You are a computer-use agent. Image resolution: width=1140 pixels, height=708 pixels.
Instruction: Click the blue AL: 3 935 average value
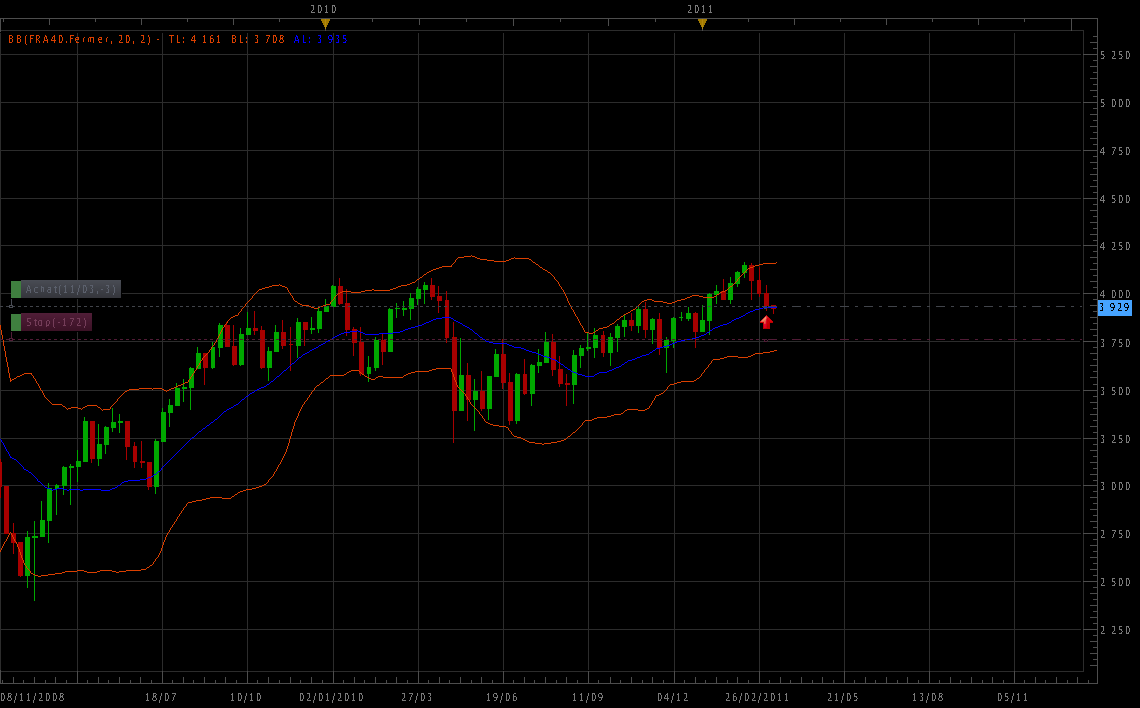coord(321,39)
